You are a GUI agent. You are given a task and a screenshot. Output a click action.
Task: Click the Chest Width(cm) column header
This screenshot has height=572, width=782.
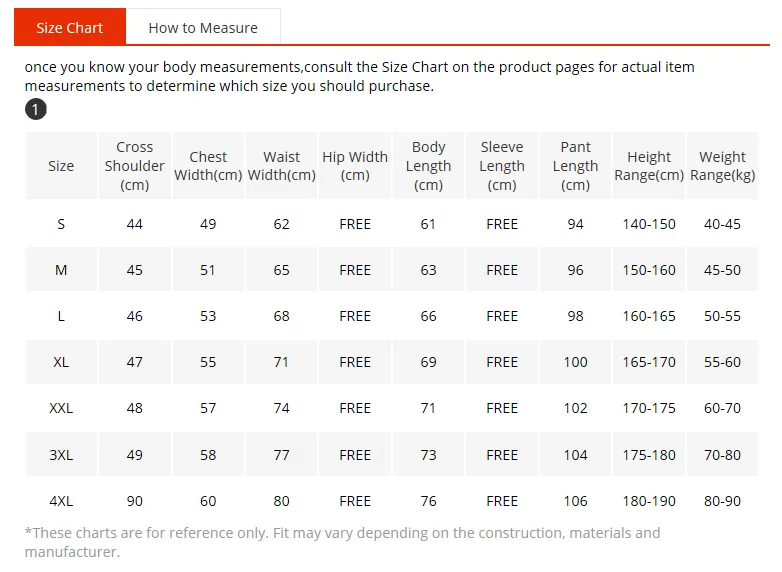coord(208,166)
